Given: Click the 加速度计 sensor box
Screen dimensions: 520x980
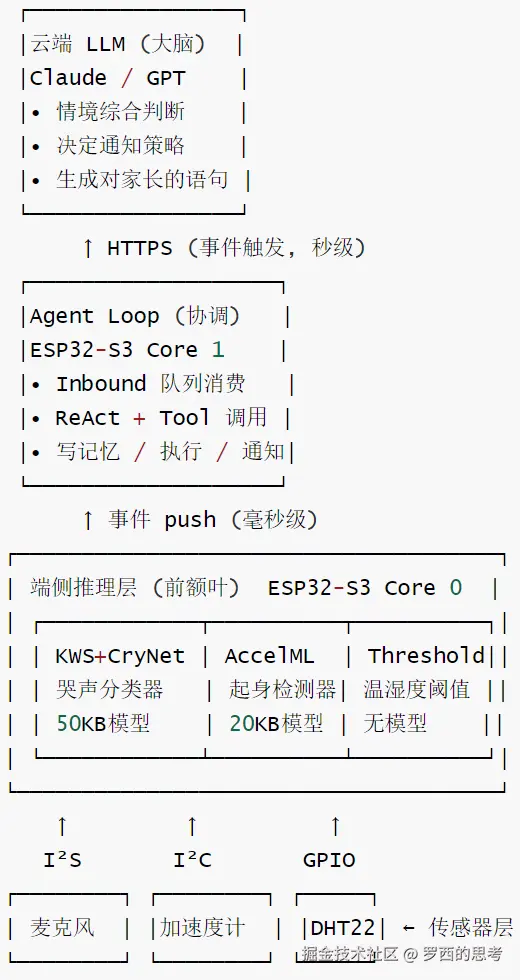Looking at the screenshot, I should pos(212,928).
